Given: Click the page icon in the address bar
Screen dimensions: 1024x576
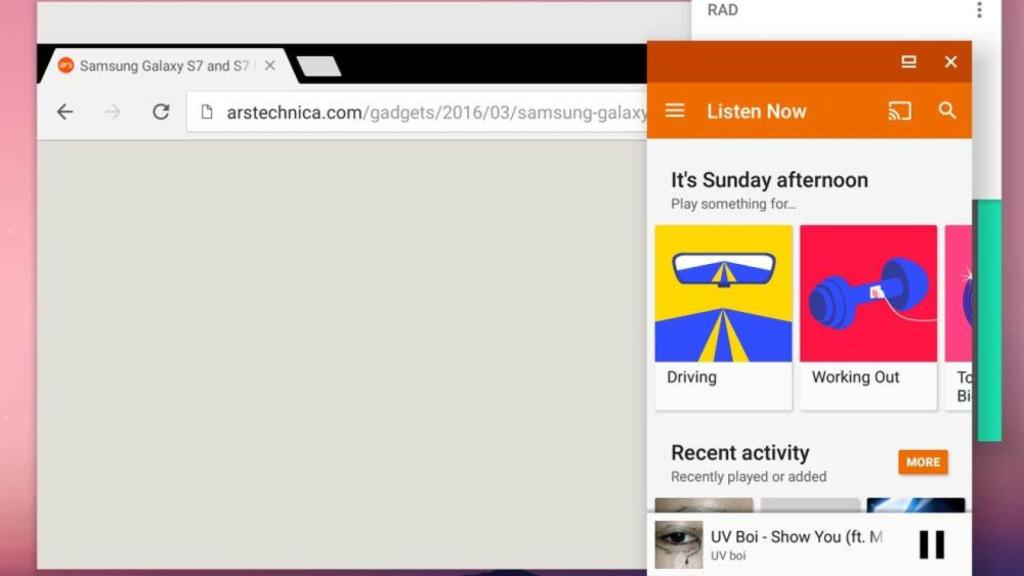Looking at the screenshot, I should pyautogui.click(x=207, y=112).
